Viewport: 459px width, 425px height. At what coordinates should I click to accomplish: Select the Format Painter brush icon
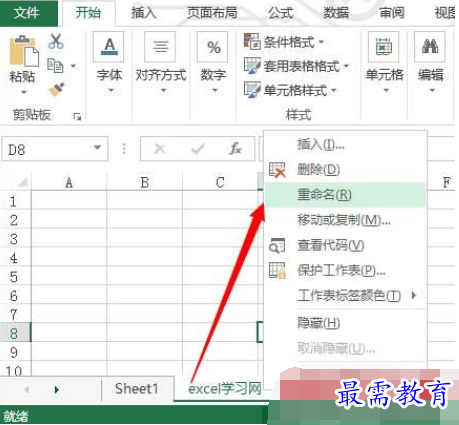(56, 89)
